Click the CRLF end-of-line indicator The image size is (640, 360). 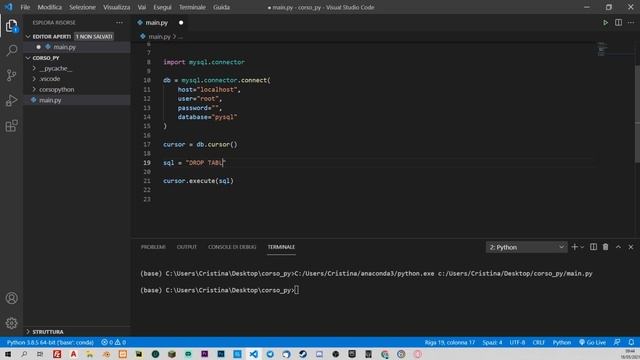coord(539,342)
